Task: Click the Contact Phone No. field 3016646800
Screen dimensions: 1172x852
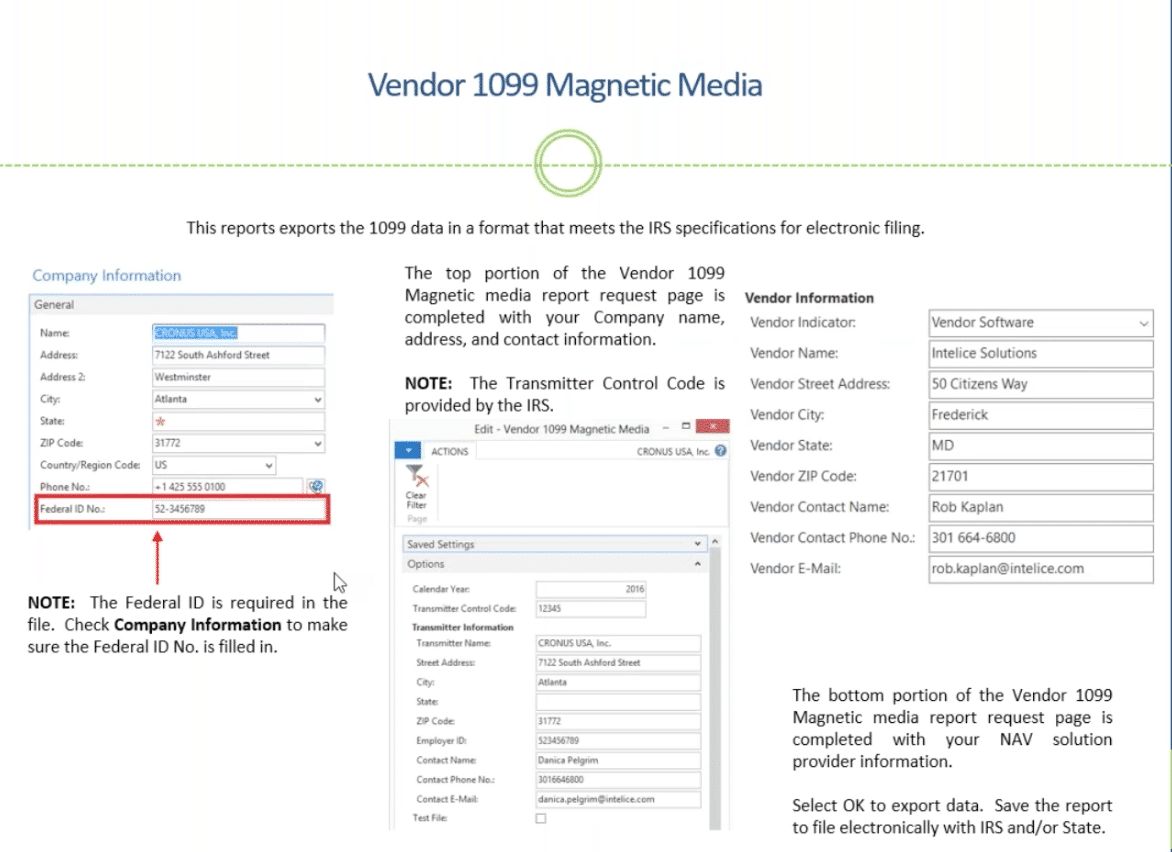Action: point(618,780)
